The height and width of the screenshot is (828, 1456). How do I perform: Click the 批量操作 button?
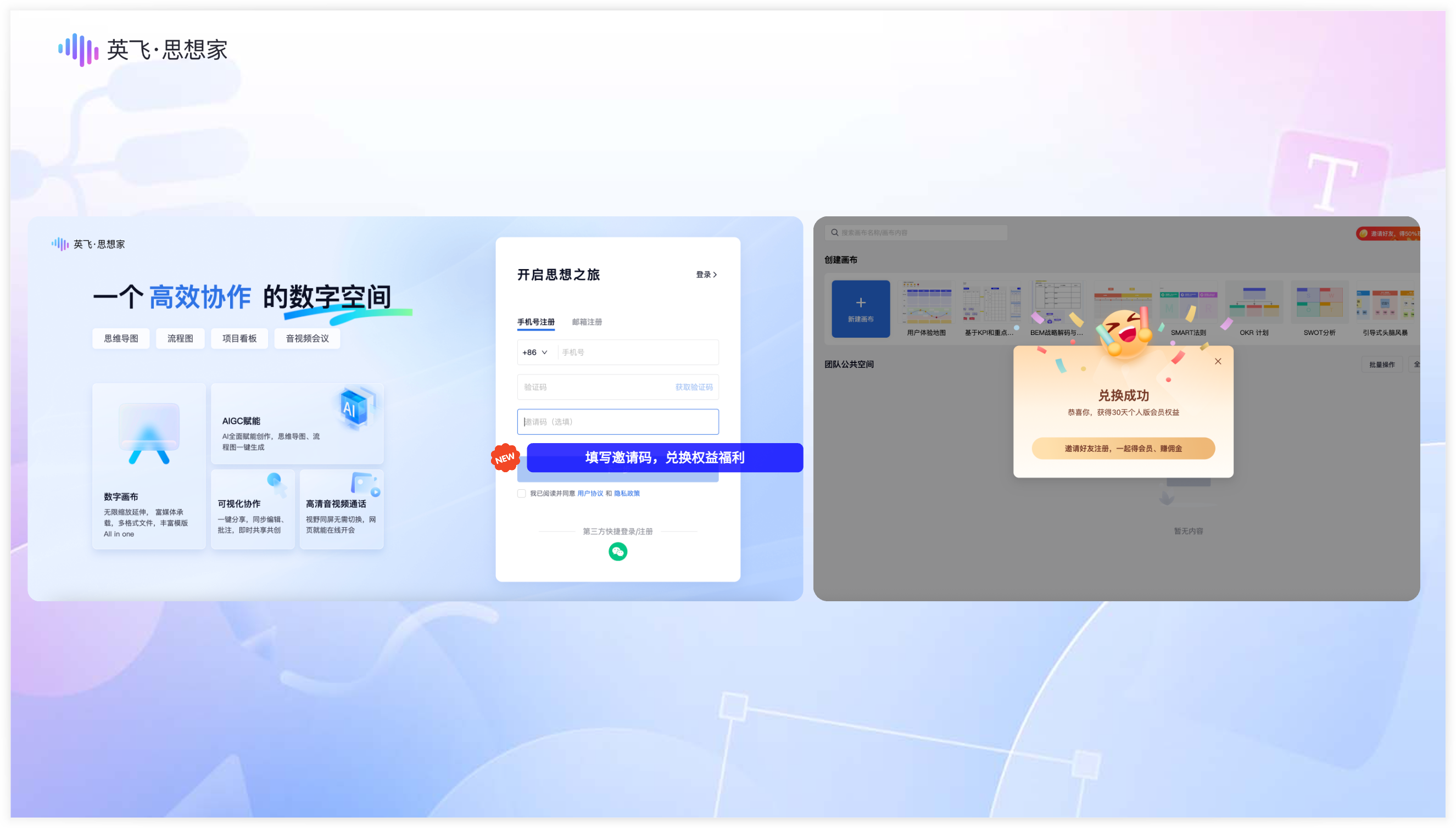pyautogui.click(x=1381, y=365)
